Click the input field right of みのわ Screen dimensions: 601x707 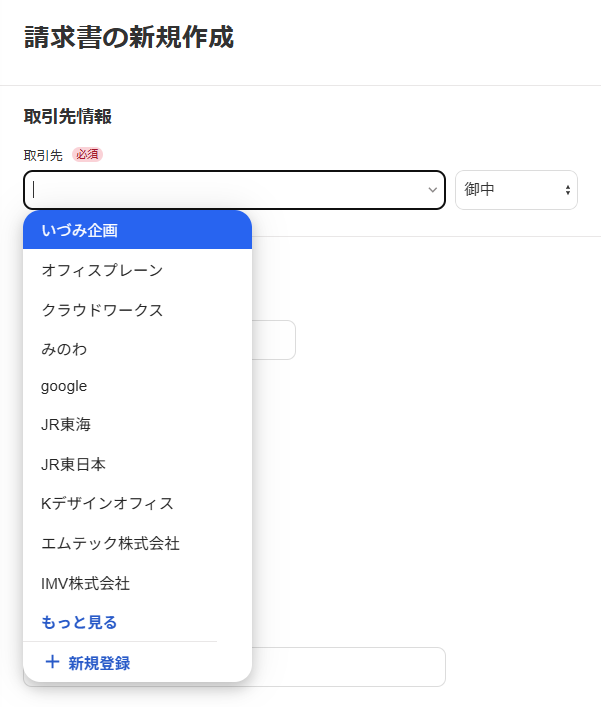274,340
